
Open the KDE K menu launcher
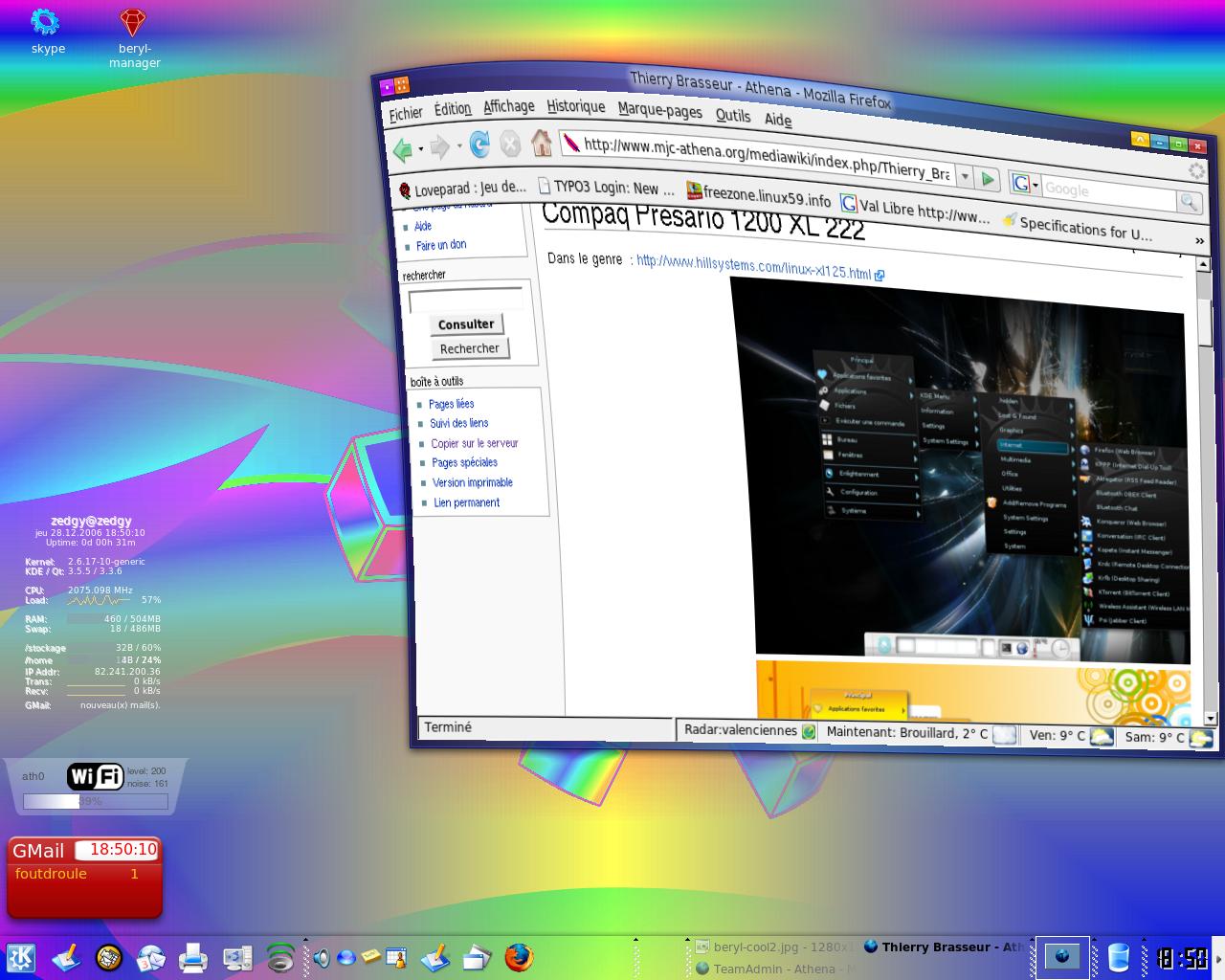pyautogui.click(x=21, y=957)
